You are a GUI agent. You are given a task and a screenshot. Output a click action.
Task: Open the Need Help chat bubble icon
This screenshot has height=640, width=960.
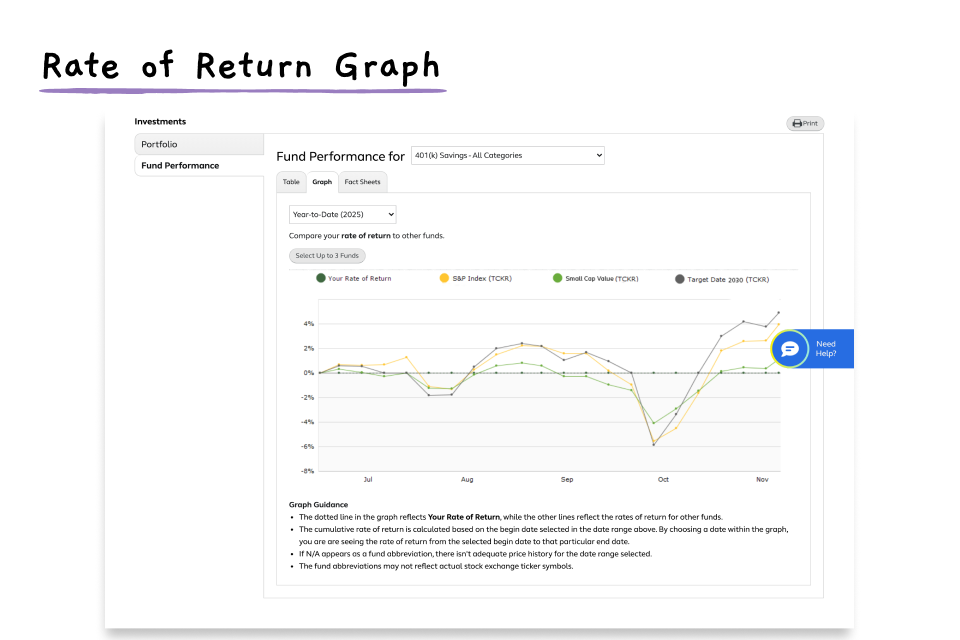789,349
